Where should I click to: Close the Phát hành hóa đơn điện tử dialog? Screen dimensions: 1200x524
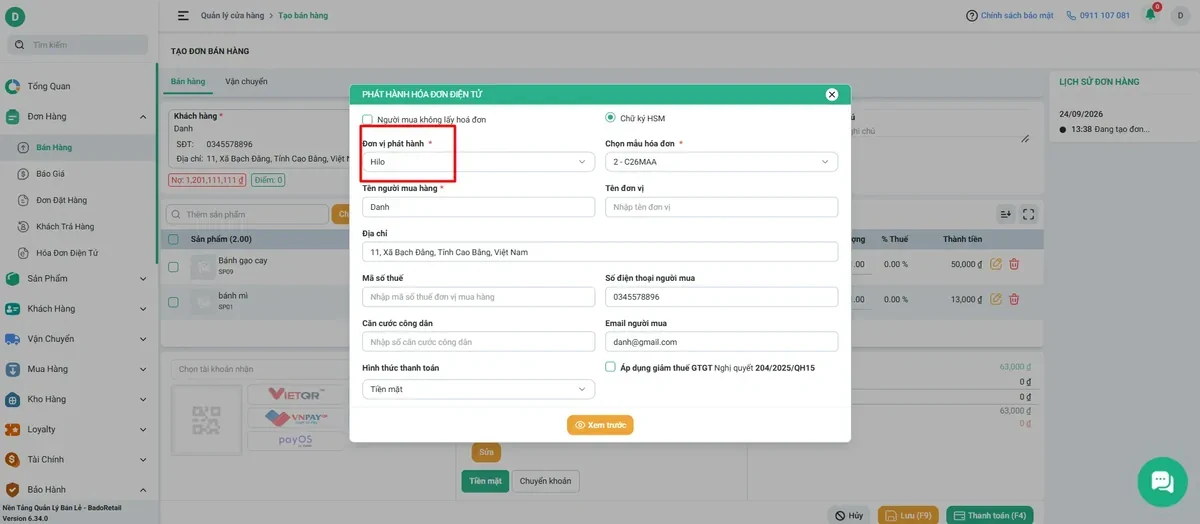(x=831, y=94)
